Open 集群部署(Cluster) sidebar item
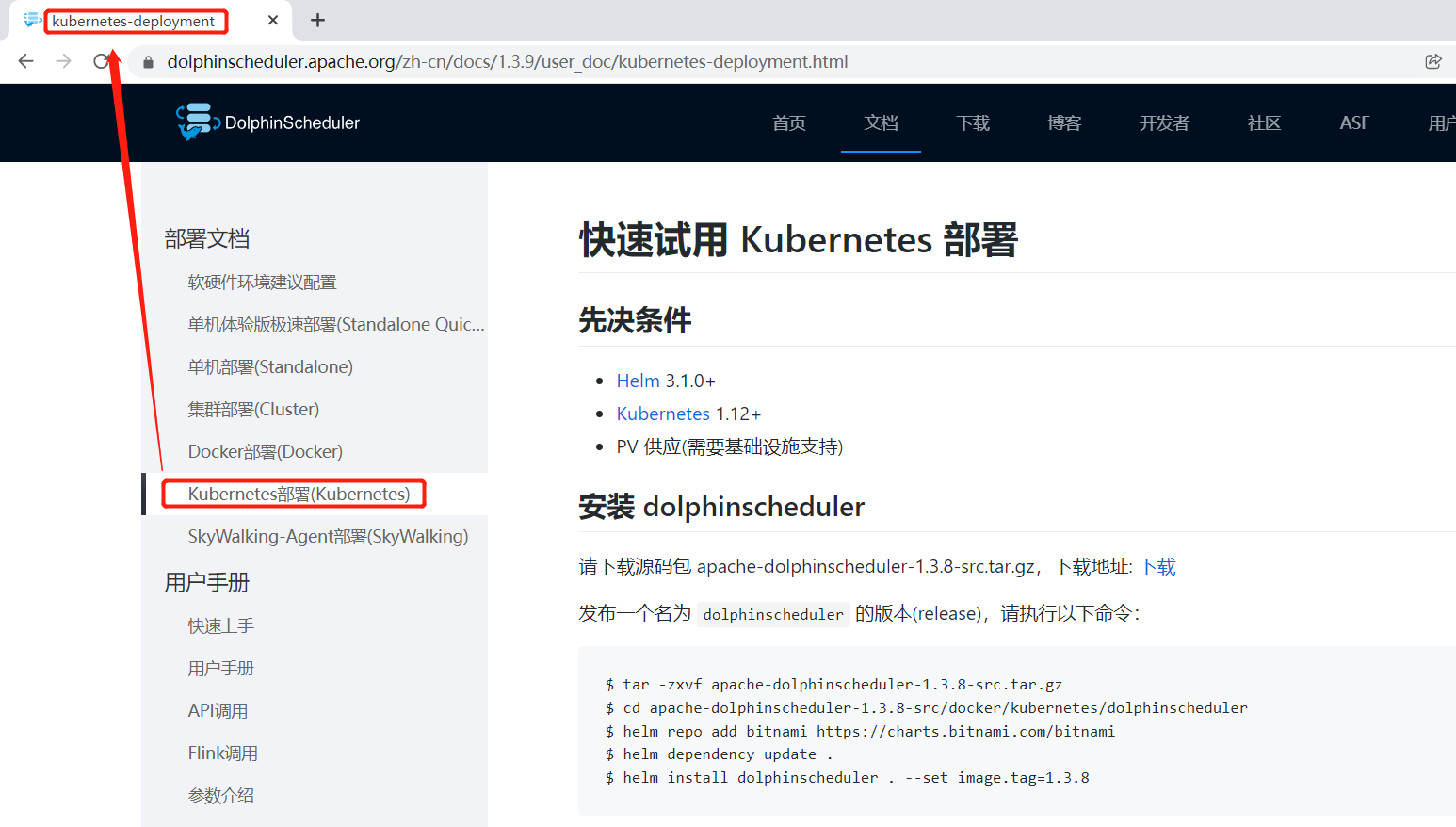This screenshot has width=1456, height=827. tap(253, 410)
